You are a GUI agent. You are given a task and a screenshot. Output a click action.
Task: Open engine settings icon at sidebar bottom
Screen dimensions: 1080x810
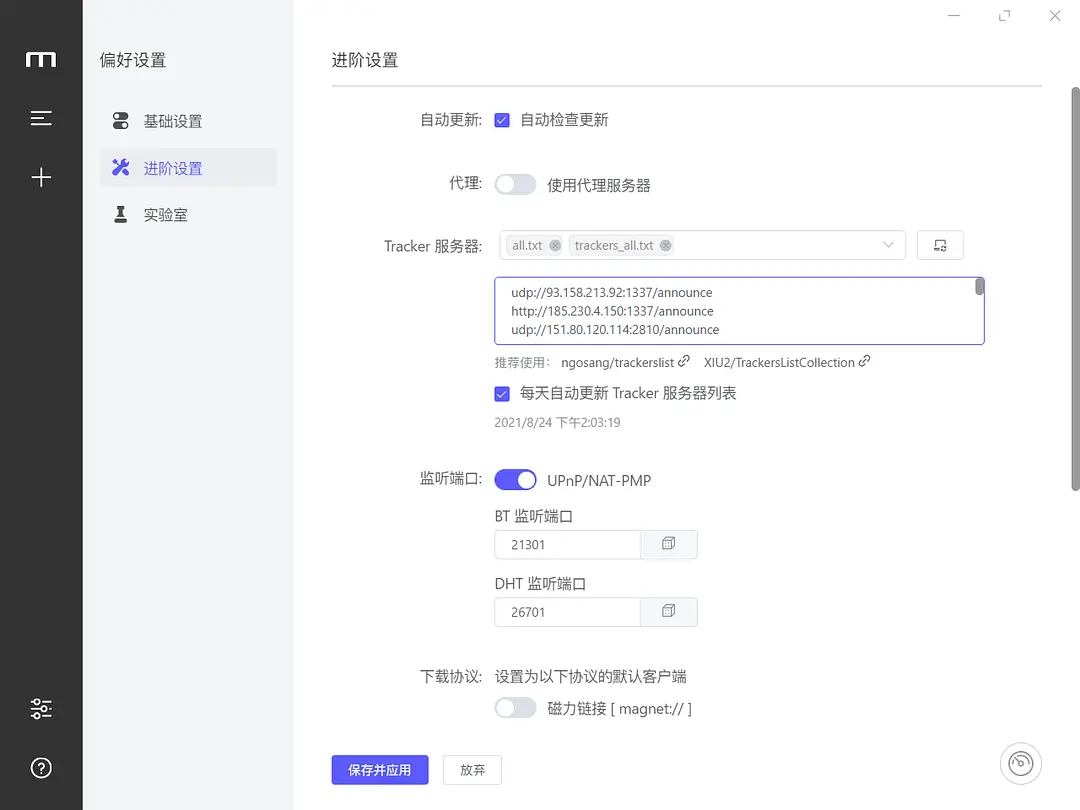pos(41,708)
